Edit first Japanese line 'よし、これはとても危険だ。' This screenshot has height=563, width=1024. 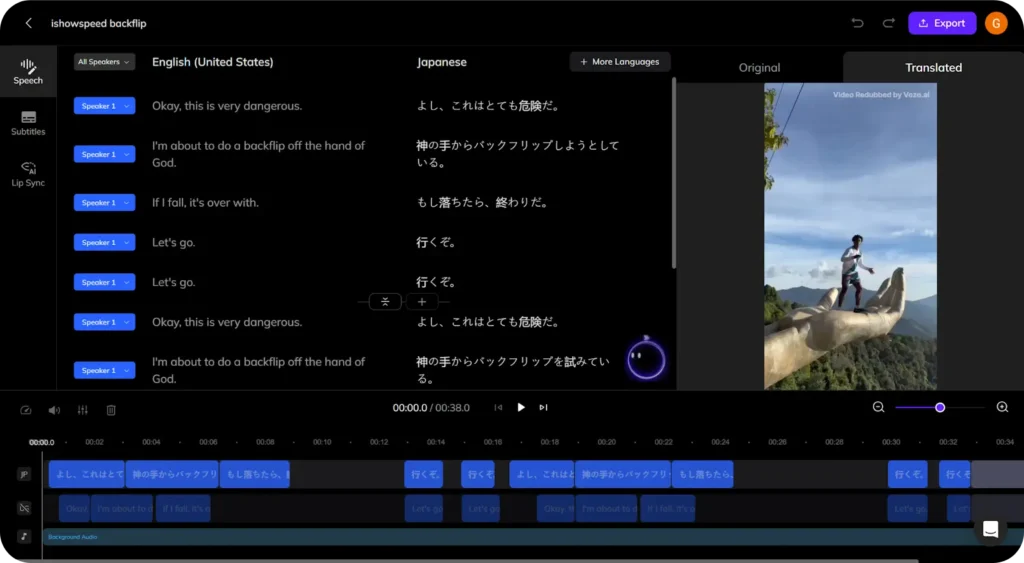point(488,106)
